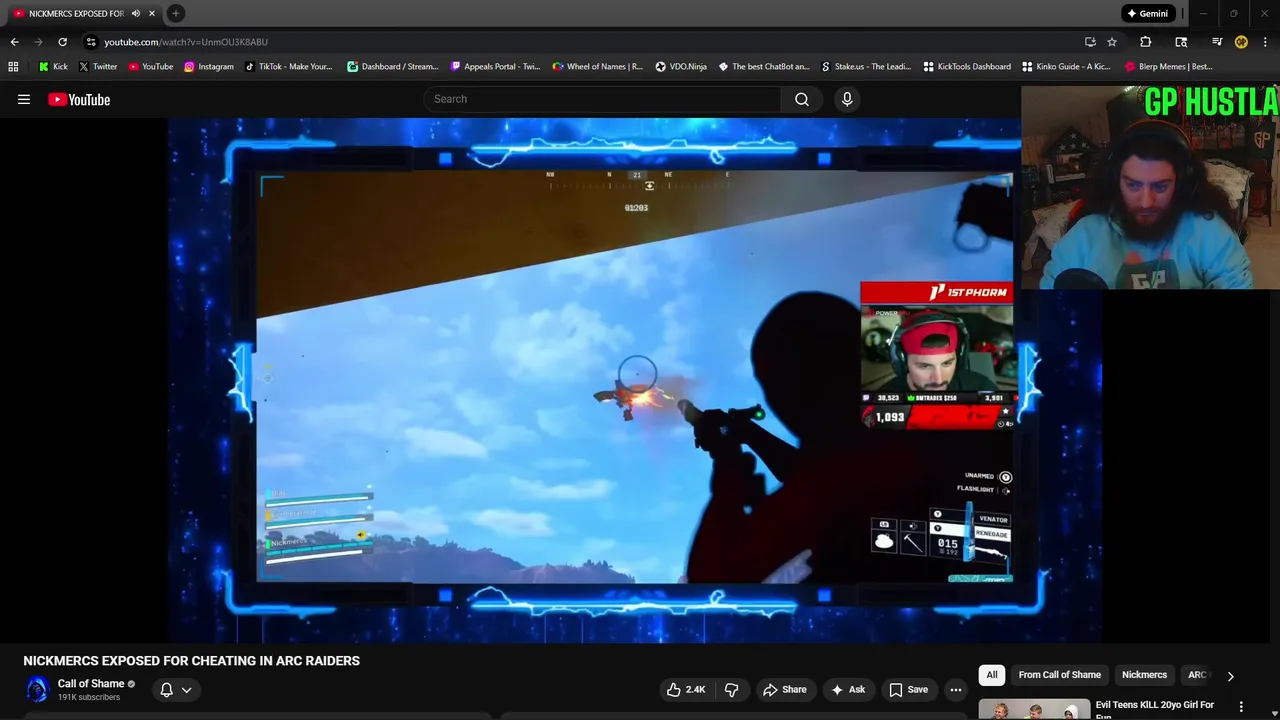
Task: Open the Twitter bookmark
Action: [x=98, y=67]
